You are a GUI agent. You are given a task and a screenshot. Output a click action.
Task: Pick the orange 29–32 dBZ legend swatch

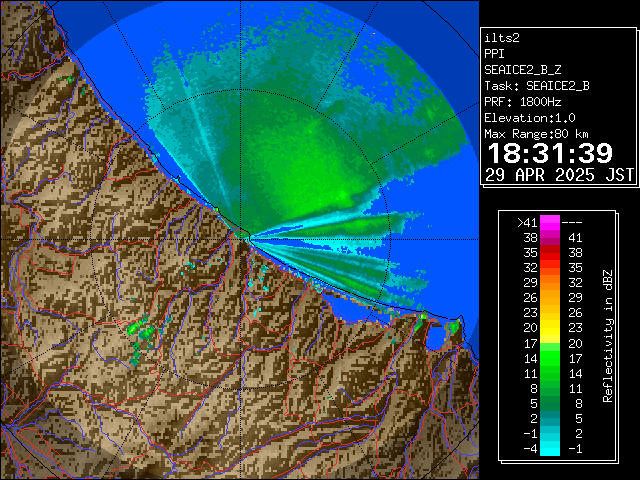[550, 282]
